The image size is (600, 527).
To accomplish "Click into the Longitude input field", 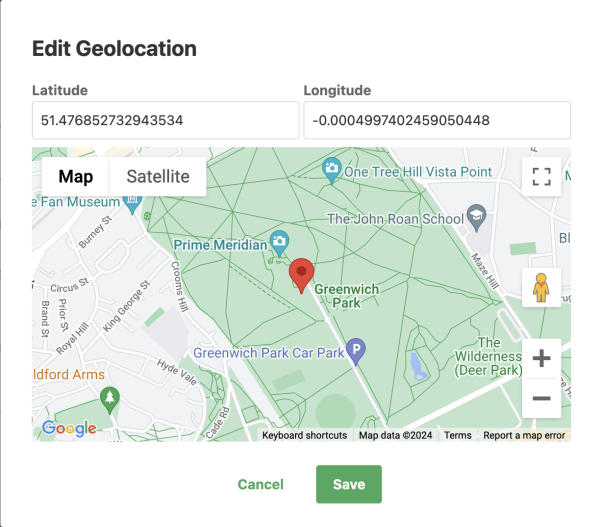I will click(437, 120).
